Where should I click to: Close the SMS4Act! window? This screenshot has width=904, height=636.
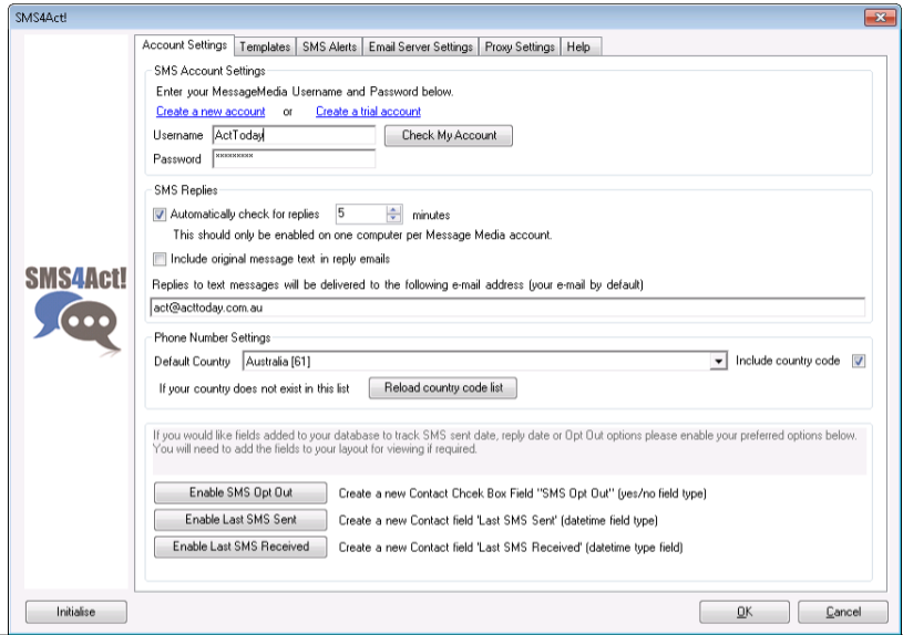point(880,17)
